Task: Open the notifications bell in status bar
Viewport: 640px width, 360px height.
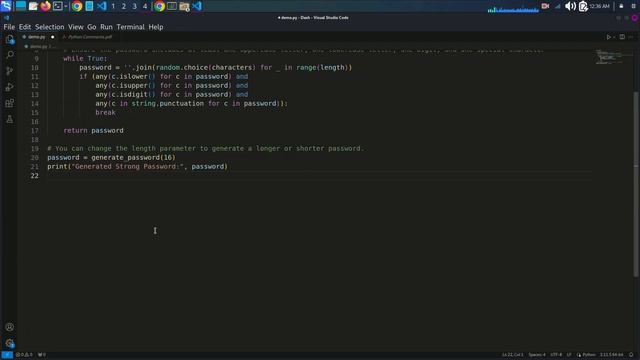Action: tap(631, 355)
